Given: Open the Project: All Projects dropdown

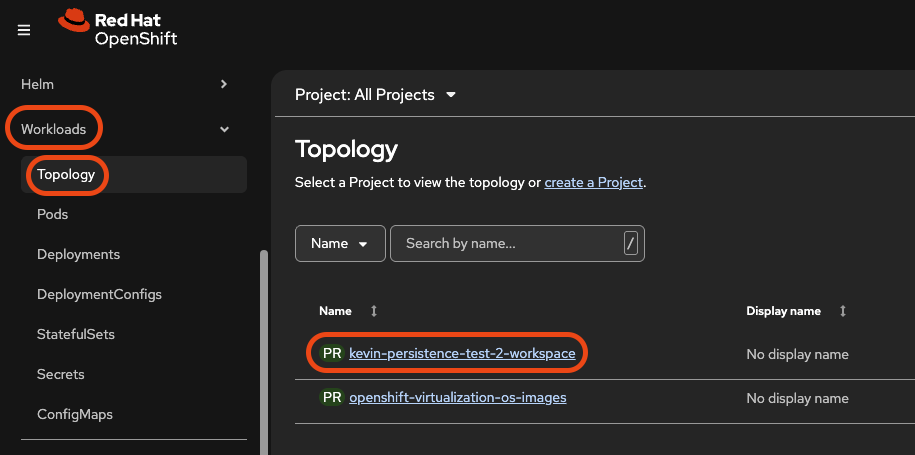Looking at the screenshot, I should 375,95.
